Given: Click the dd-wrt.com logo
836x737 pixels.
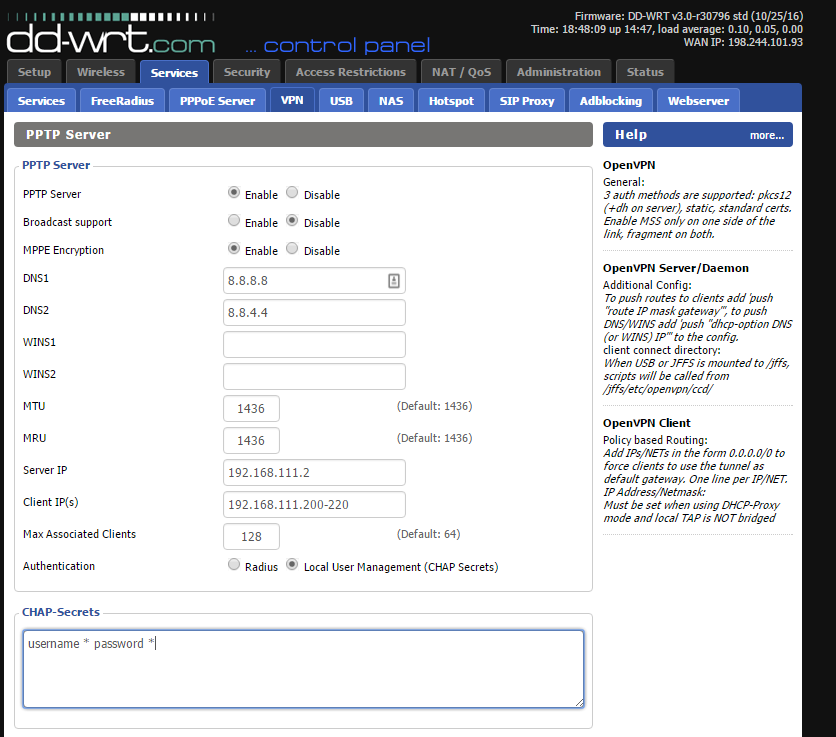Looking at the screenshot, I should tap(111, 40).
